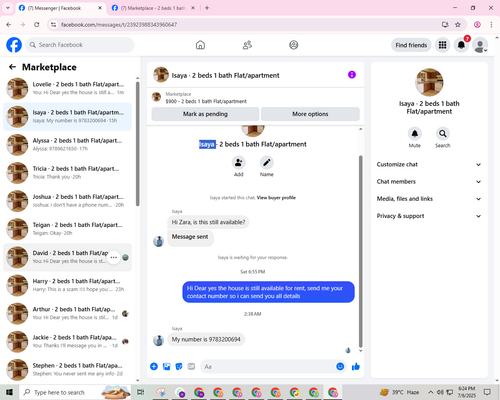Viewport: 500px width, 400px height.
Task: Open the Facebook menu grid icon
Action: 442,45
